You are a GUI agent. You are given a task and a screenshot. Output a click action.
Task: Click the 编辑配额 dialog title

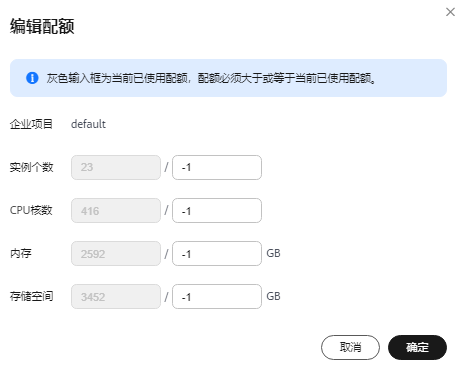pos(42,26)
